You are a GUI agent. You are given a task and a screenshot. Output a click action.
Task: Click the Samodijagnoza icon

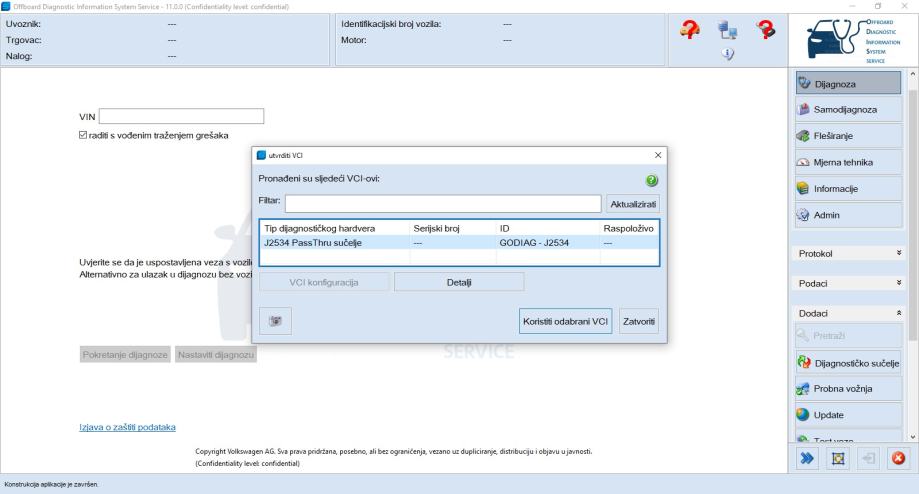(804, 110)
